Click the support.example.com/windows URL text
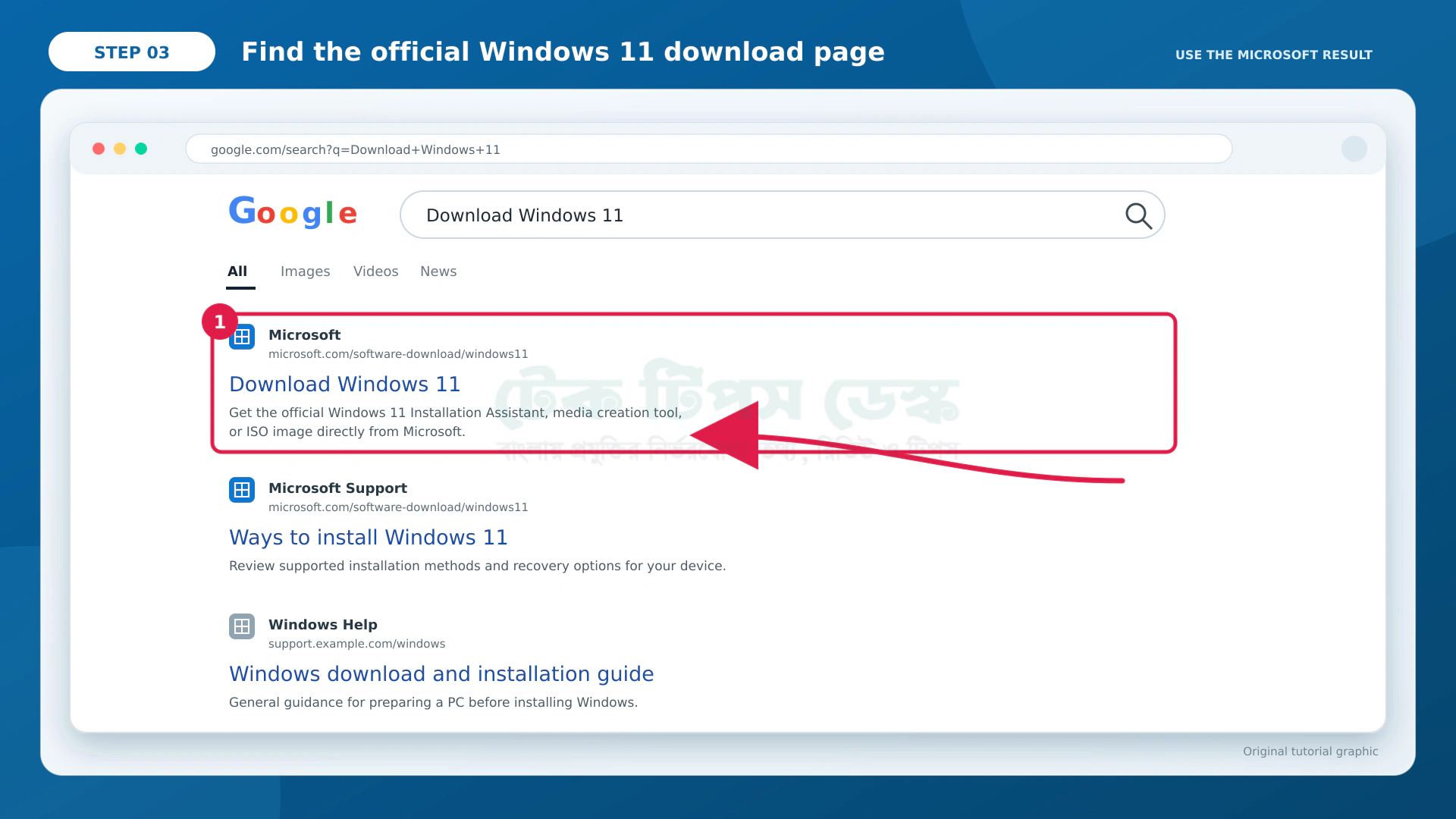The image size is (1456, 819). click(357, 644)
